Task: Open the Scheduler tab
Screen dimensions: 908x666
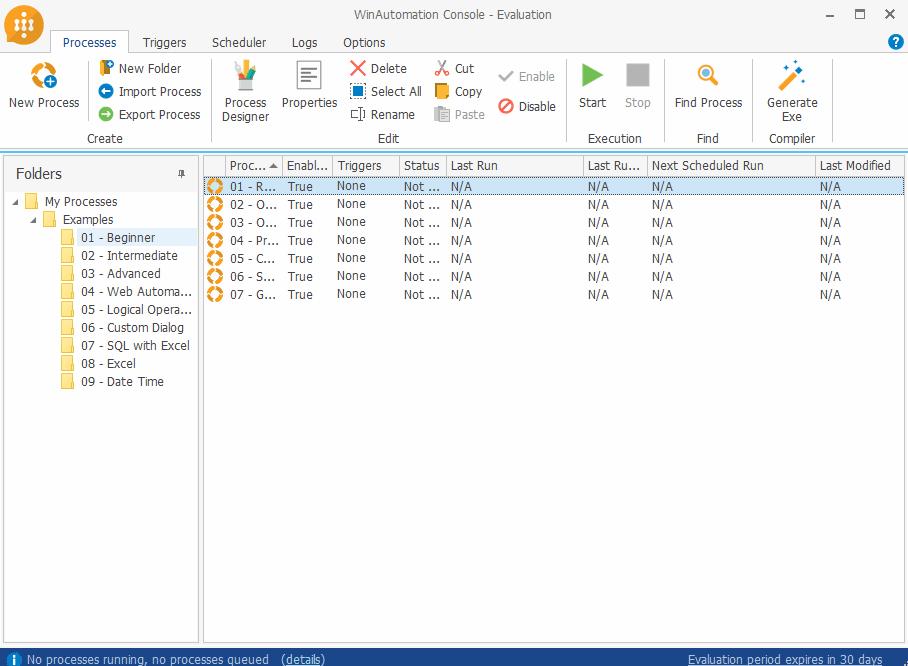Action: pyautogui.click(x=239, y=42)
